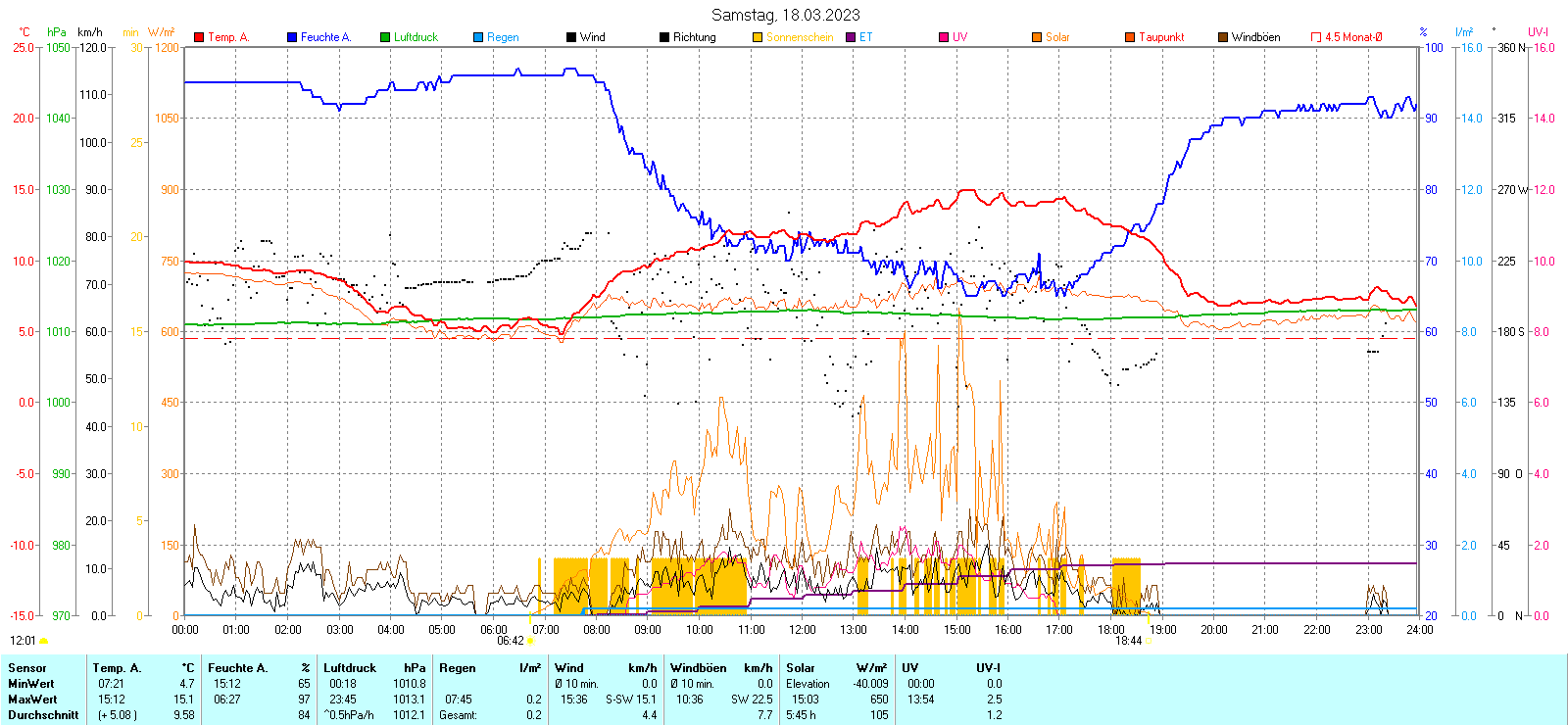This screenshot has width=1568, height=725.
Task: Click the 12:00 time axis marker
Action: [x=803, y=630]
